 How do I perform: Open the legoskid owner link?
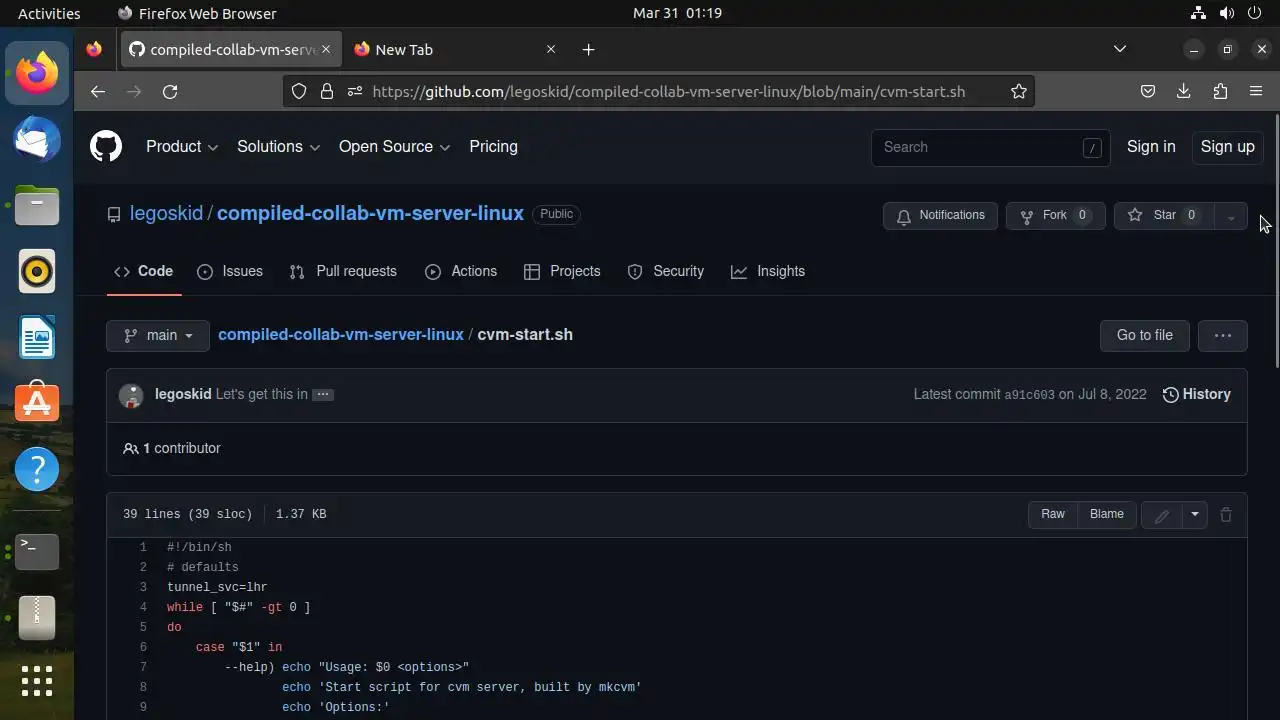coord(166,213)
